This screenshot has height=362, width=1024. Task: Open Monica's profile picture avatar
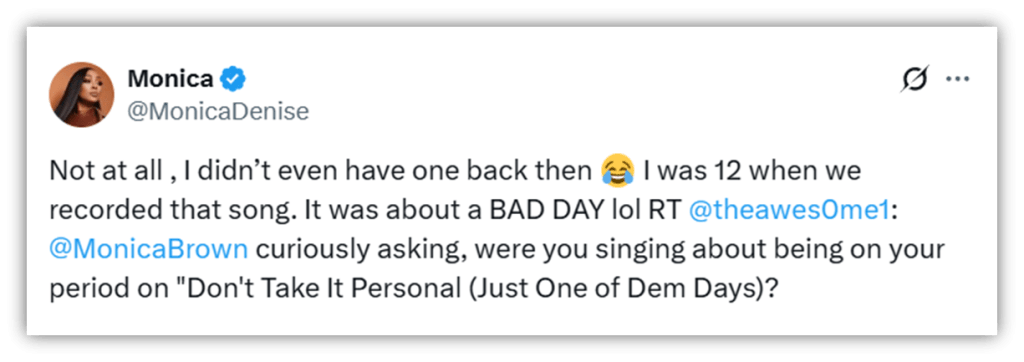(82, 95)
